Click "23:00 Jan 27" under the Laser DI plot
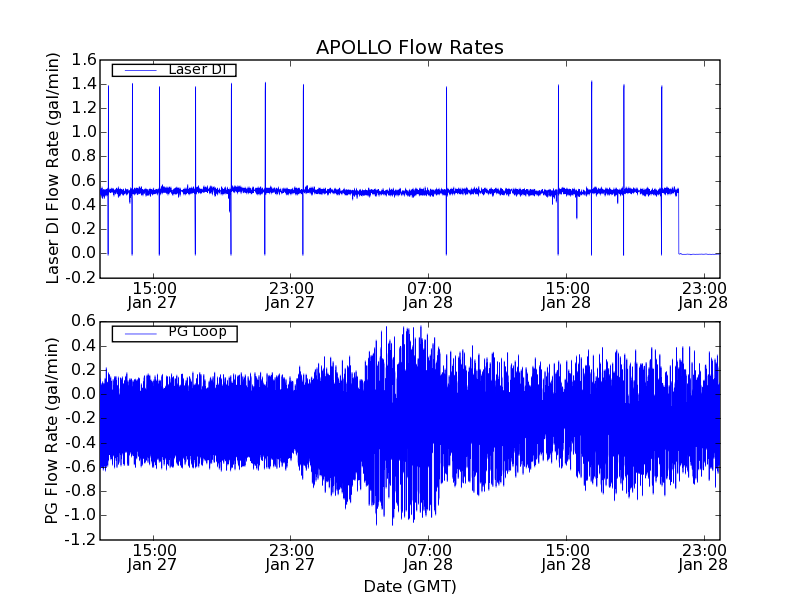The image size is (800, 600). coord(290,296)
